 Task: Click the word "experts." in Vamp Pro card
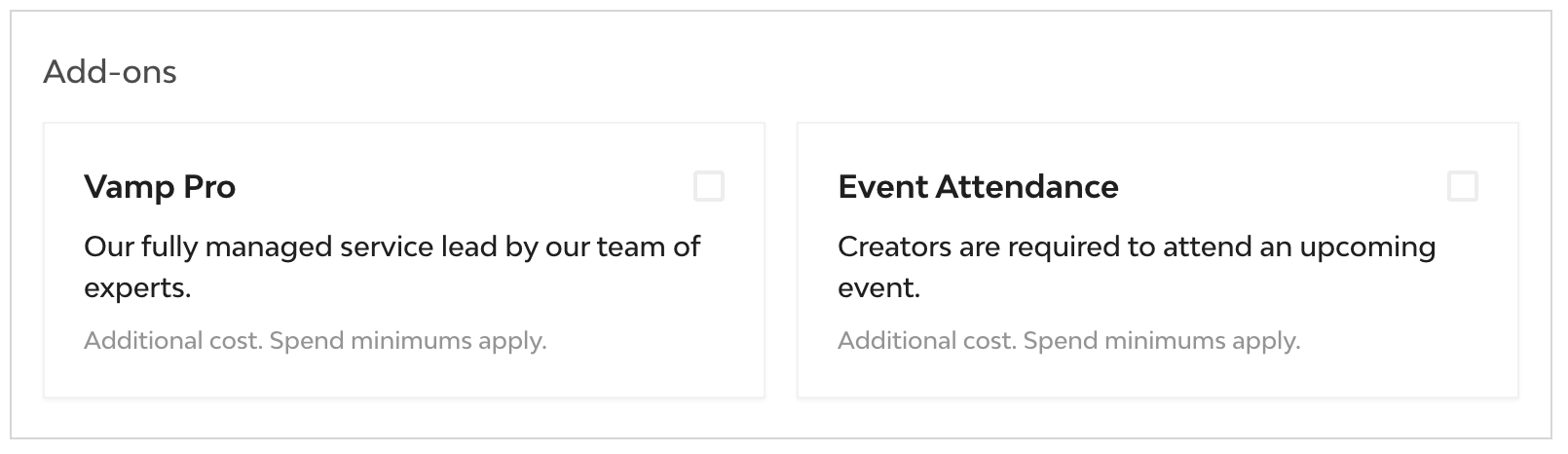(x=137, y=288)
